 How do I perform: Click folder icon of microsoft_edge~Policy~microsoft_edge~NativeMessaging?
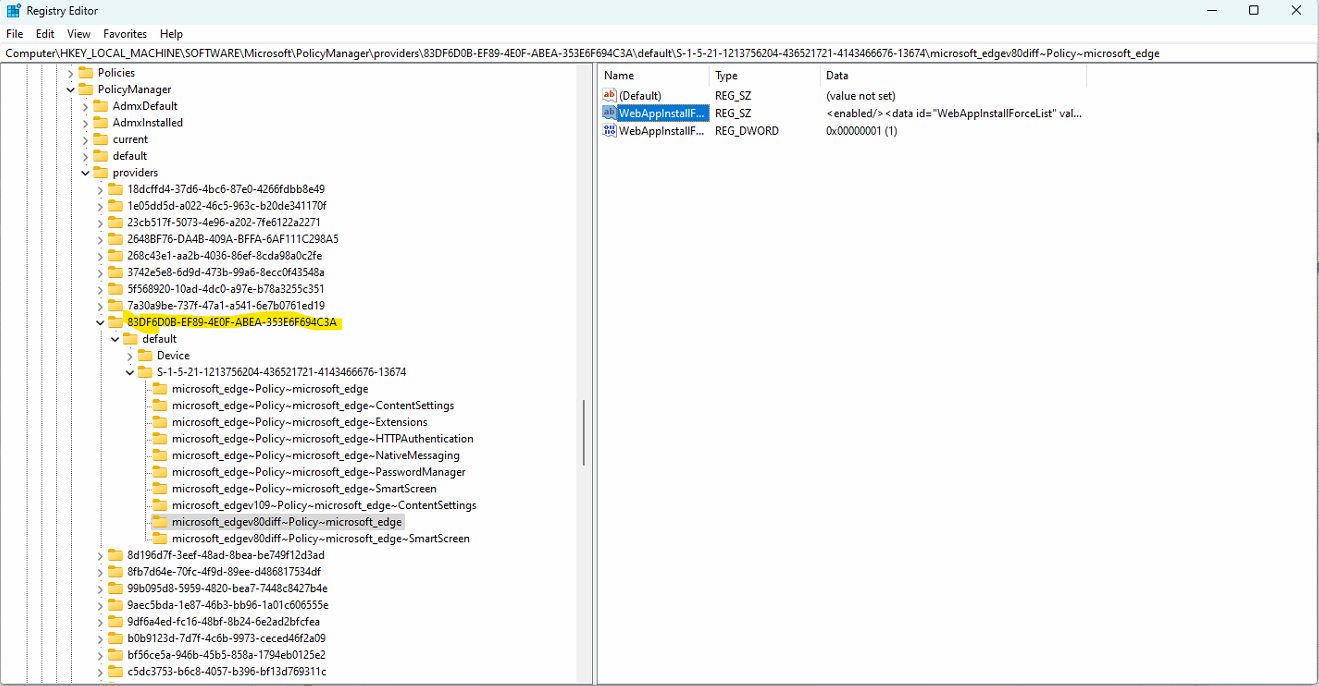(160, 455)
